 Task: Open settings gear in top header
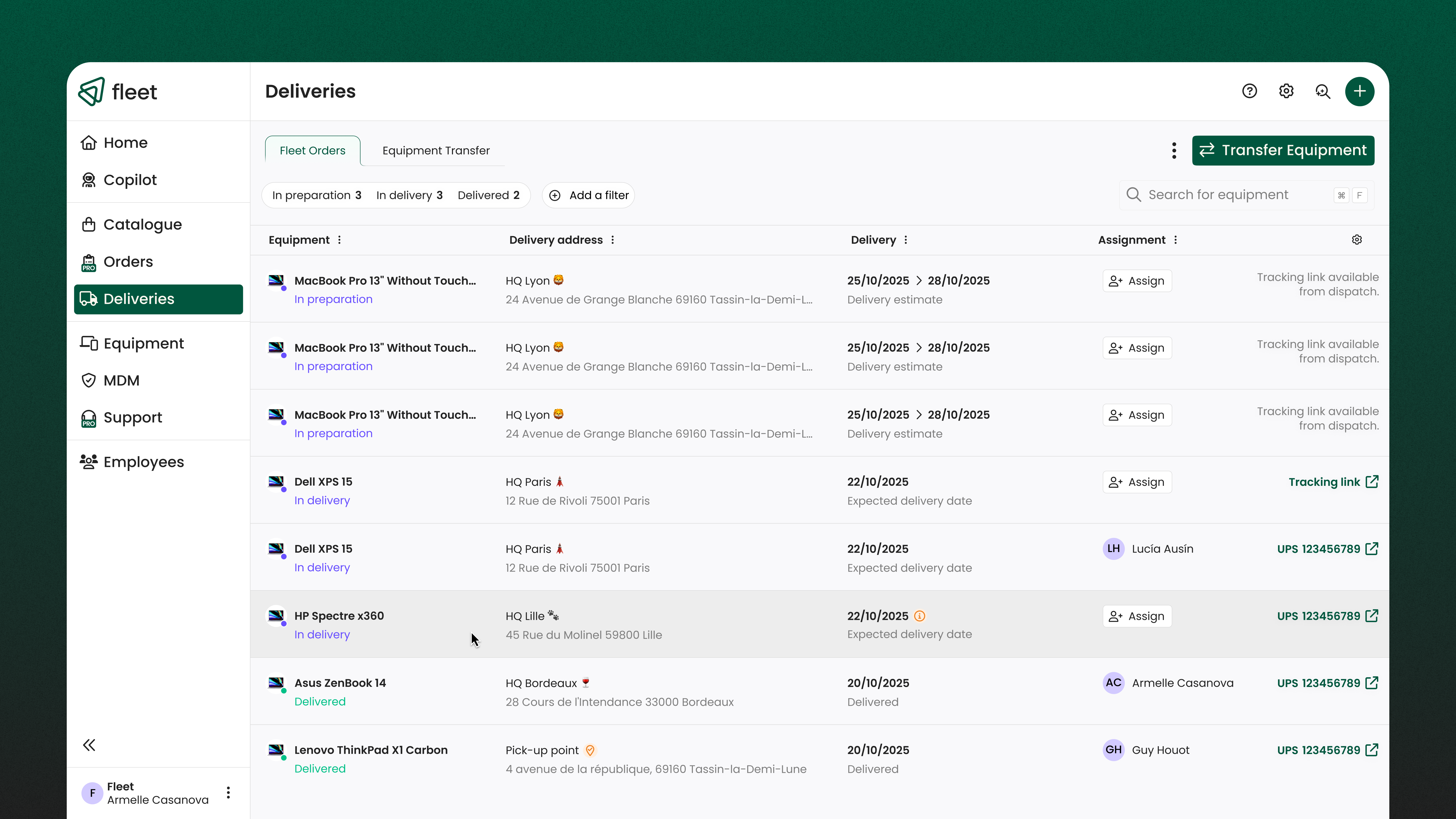(1286, 91)
